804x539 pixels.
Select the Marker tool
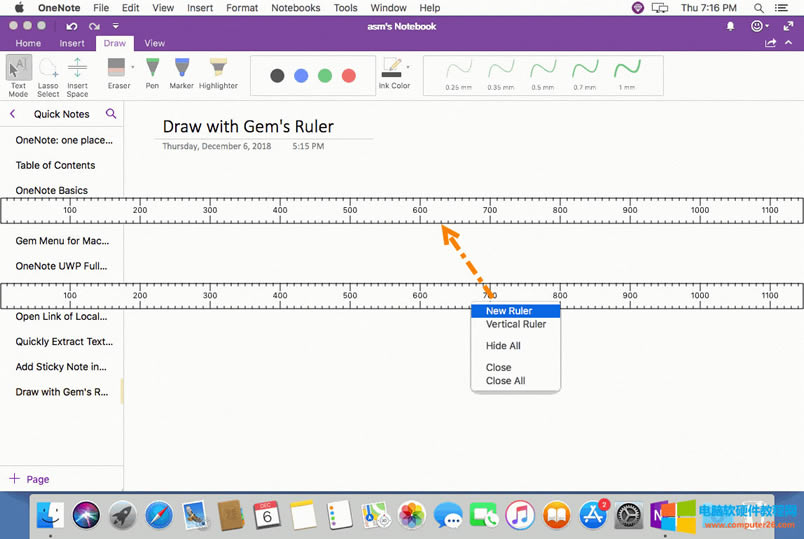click(181, 72)
